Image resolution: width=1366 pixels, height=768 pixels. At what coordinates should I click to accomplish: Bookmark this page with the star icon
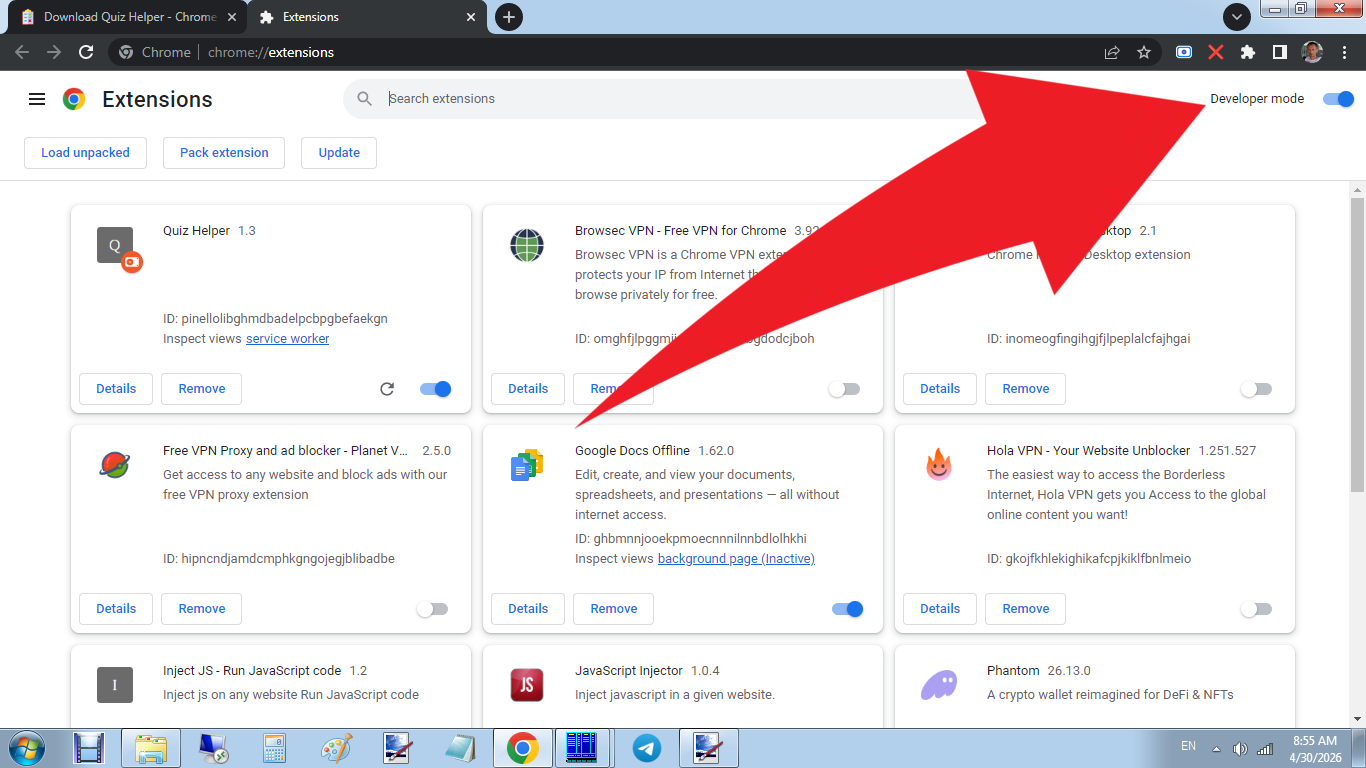coord(1144,52)
